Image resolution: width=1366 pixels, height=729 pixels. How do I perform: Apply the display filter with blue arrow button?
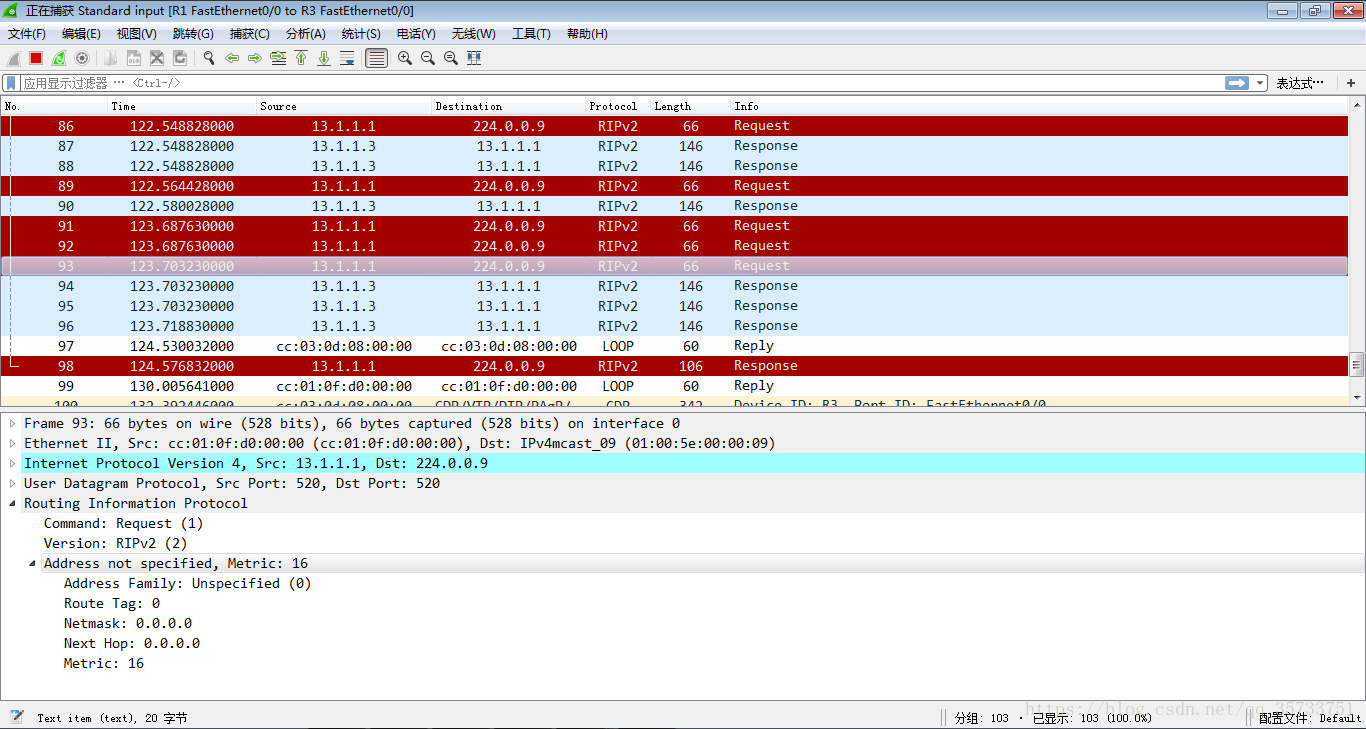[x=1238, y=83]
